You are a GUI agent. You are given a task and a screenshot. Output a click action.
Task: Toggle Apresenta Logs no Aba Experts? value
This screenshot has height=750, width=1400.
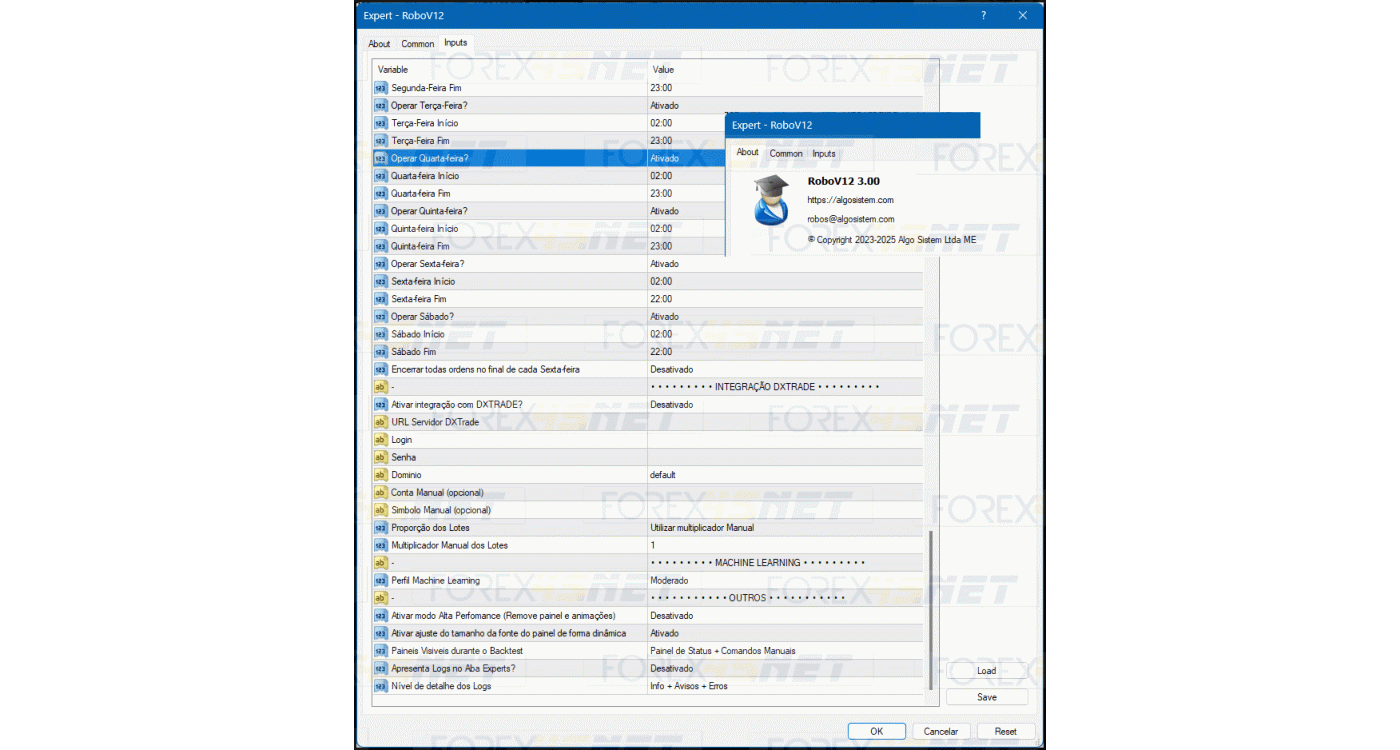click(x=784, y=668)
